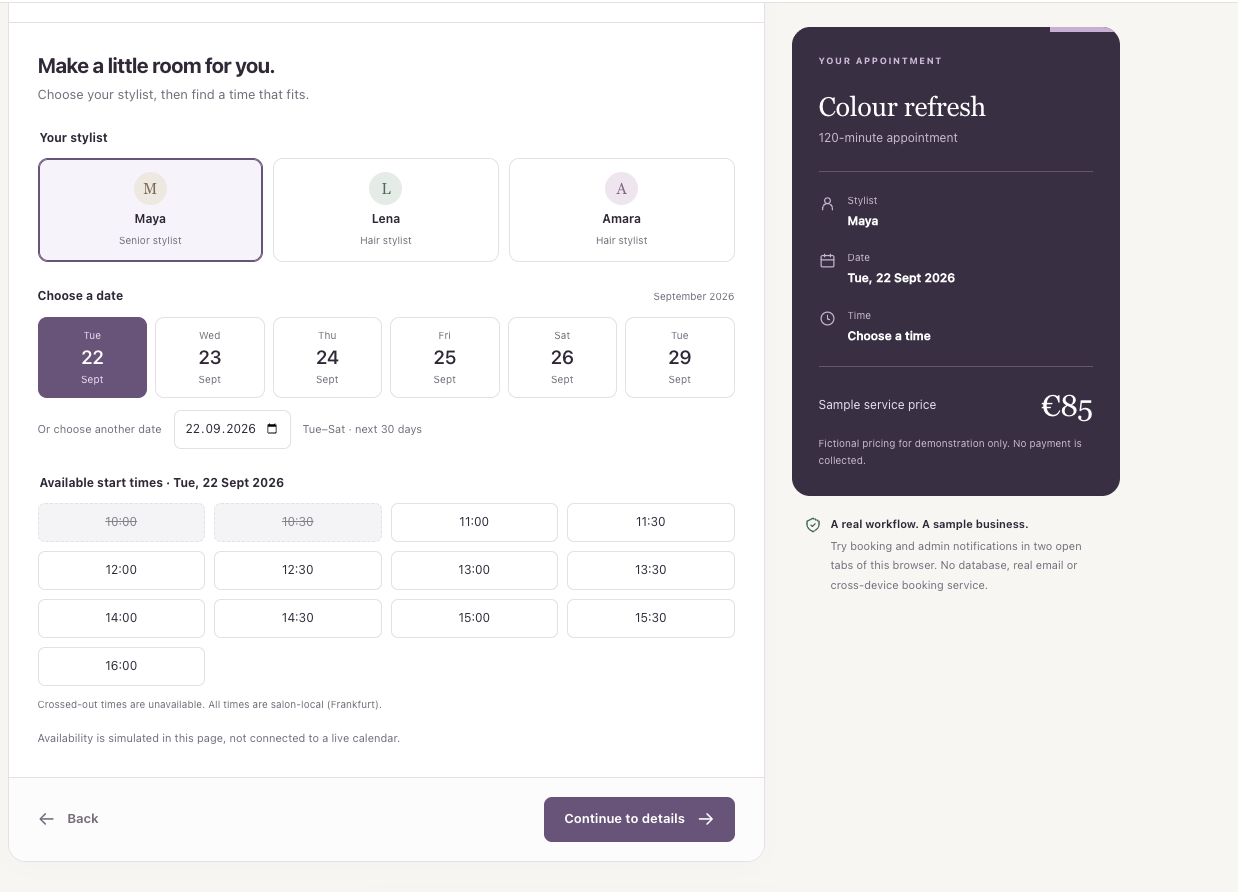Select Lena as your stylist
The height and width of the screenshot is (892, 1238).
(386, 210)
